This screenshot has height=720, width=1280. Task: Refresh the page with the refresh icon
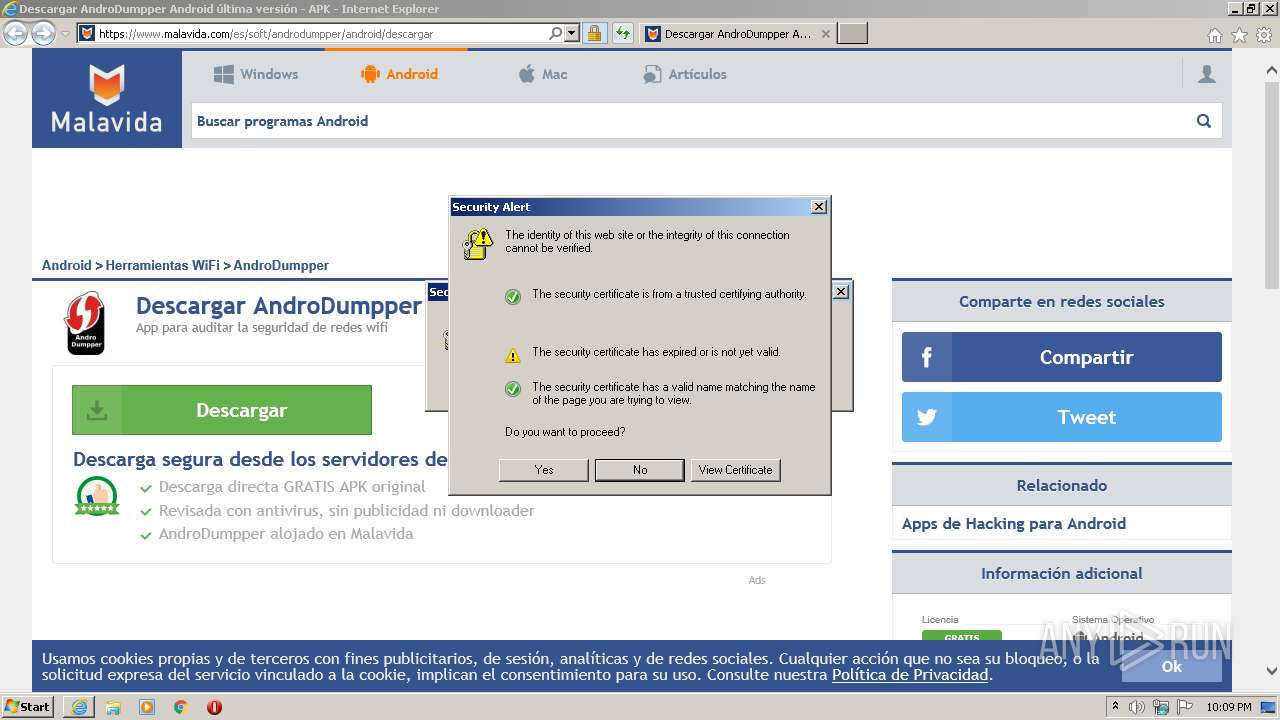(623, 33)
